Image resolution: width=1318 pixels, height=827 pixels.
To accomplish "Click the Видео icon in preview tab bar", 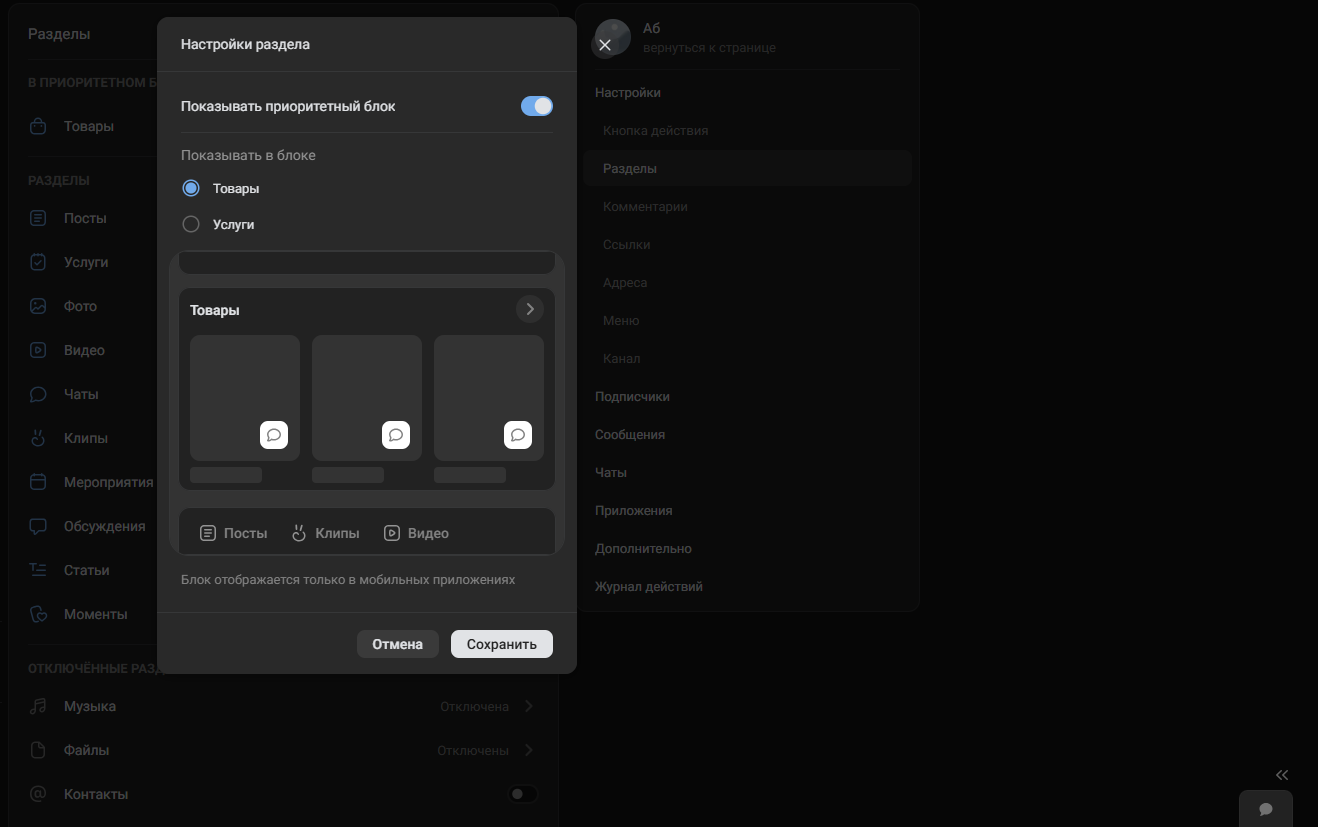I will 392,533.
